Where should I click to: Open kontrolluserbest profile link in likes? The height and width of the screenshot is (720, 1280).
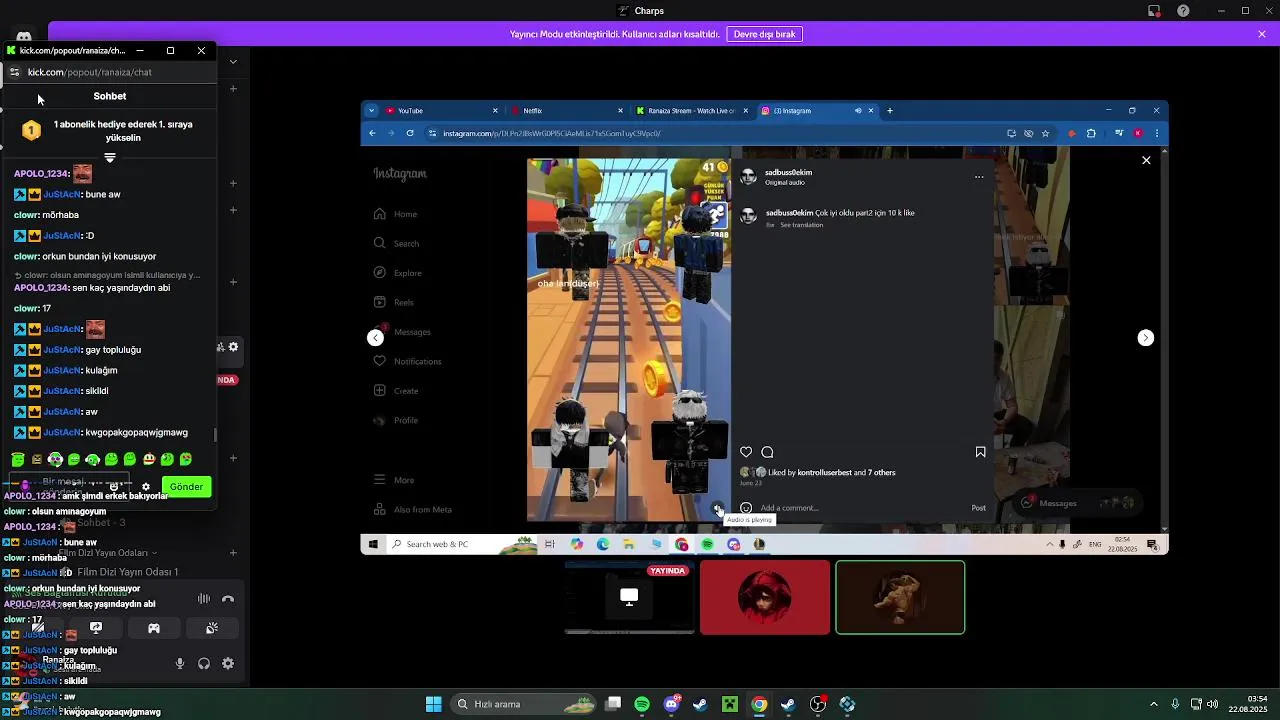825,473
